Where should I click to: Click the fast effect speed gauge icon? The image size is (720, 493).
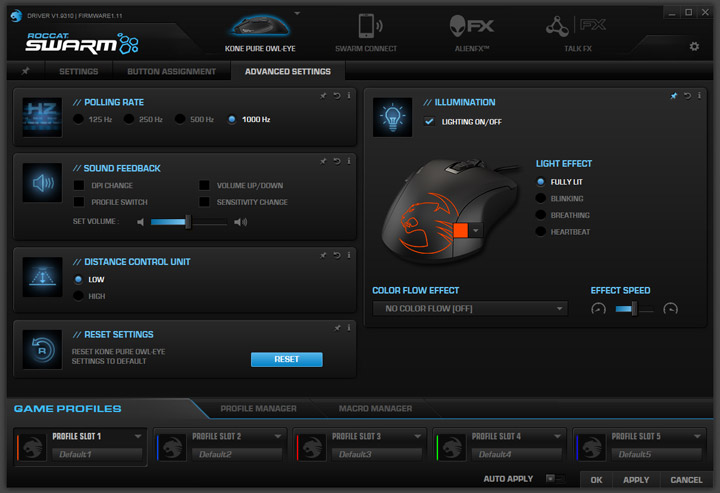coord(670,309)
